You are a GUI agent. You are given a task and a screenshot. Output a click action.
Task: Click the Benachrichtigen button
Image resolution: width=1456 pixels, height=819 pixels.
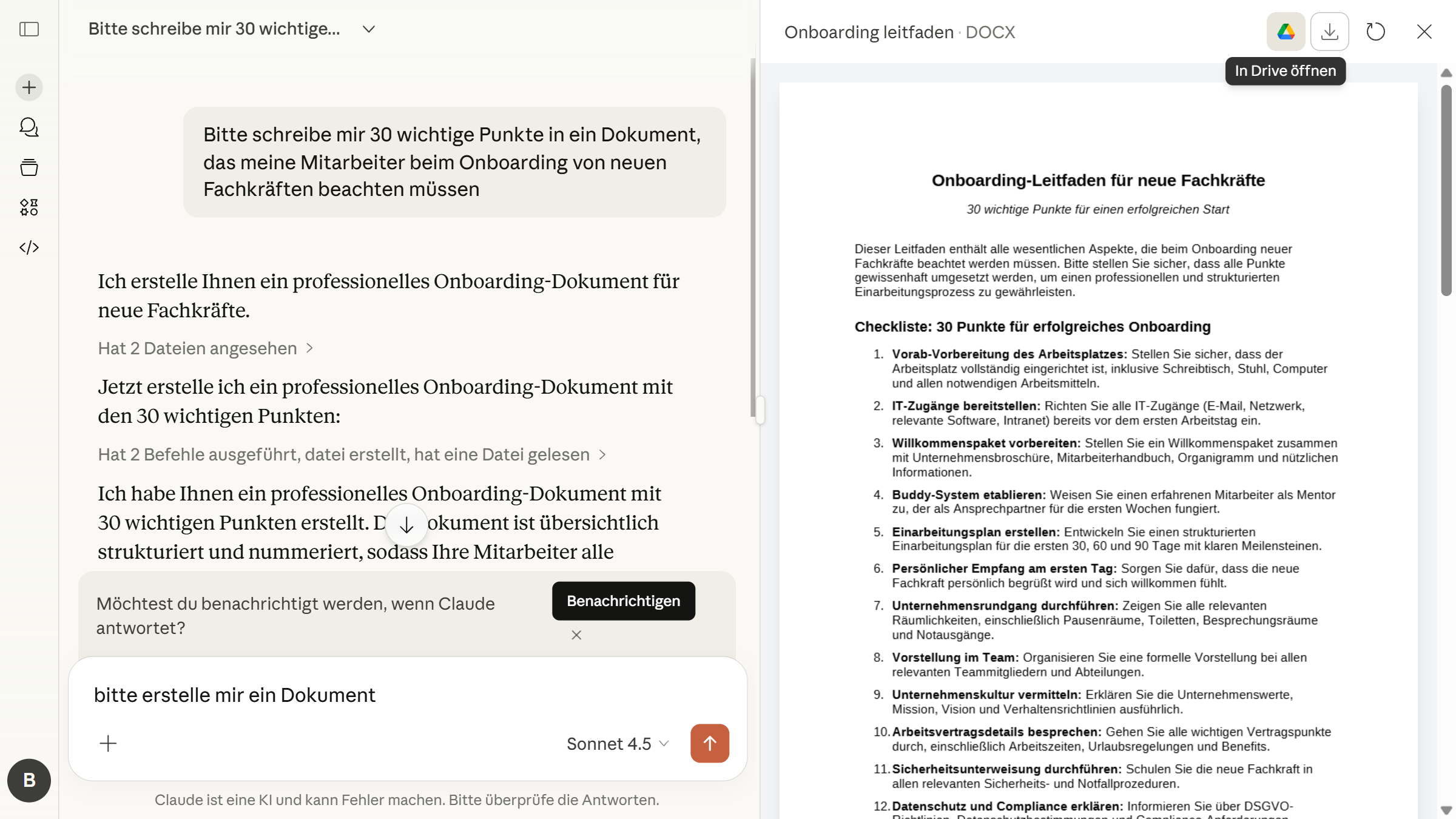point(623,601)
